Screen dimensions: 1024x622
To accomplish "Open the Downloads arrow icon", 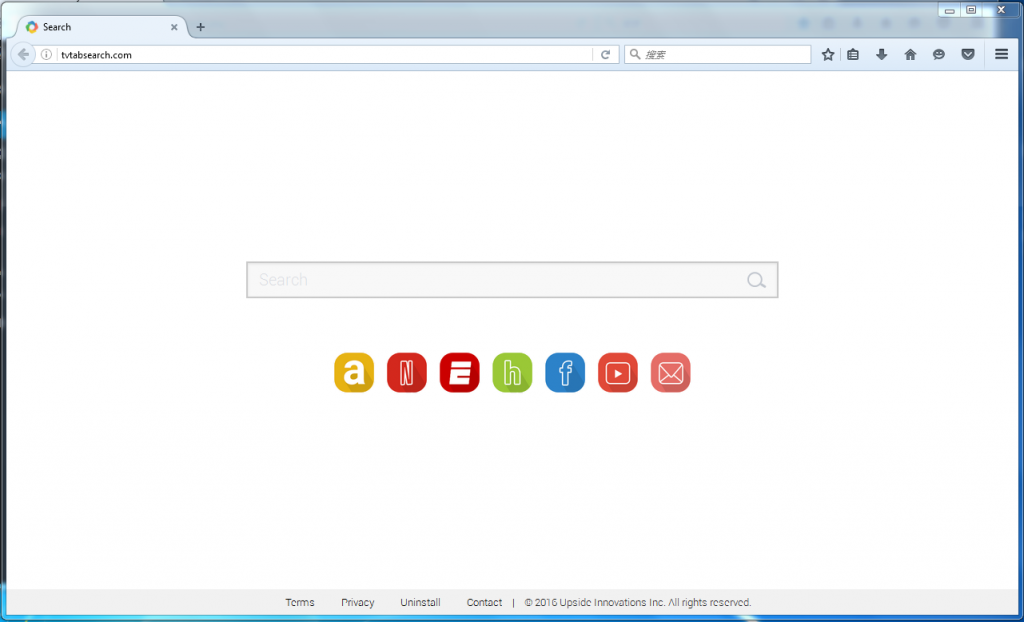I will pyautogui.click(x=882, y=55).
